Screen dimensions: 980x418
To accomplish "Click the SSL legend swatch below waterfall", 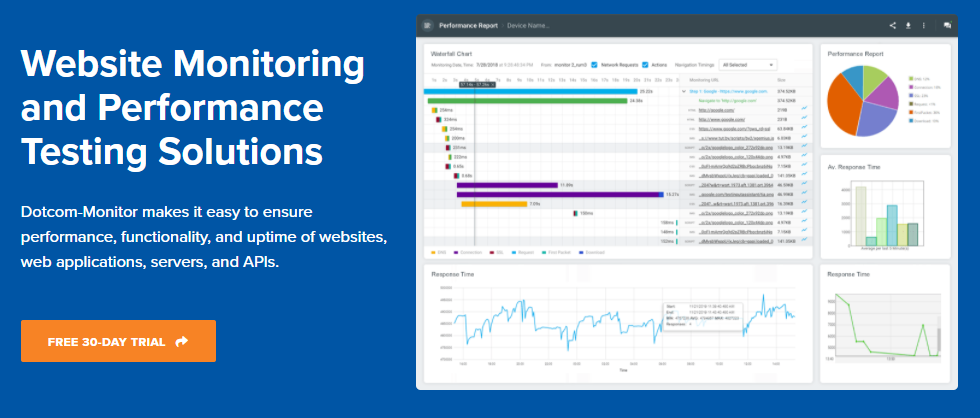I will [492, 252].
